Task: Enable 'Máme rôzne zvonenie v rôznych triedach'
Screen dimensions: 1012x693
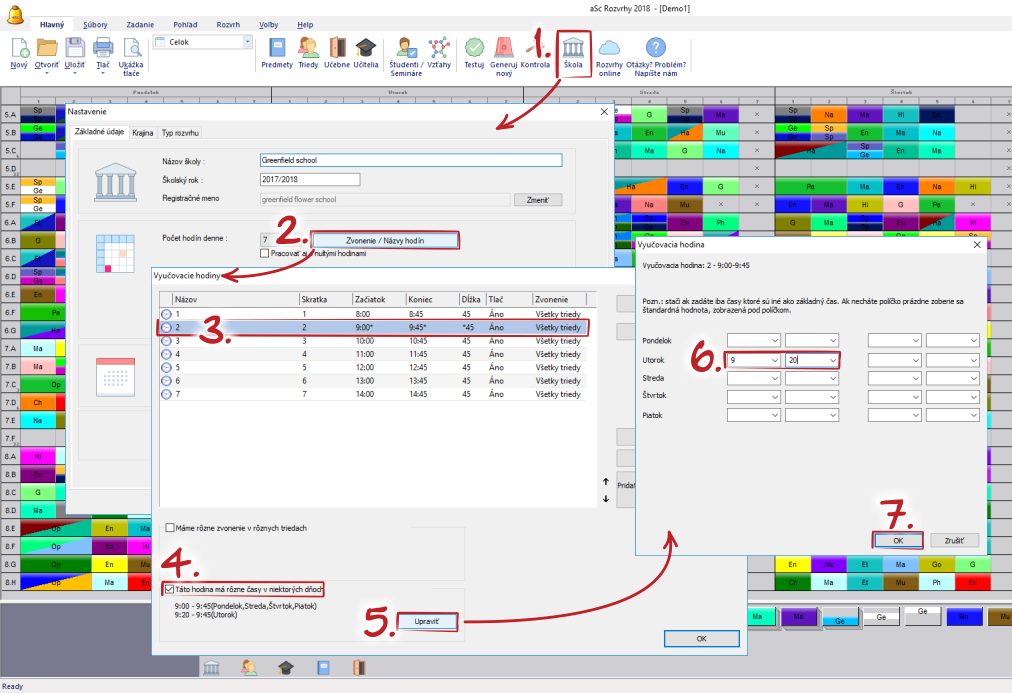Action: (168, 527)
